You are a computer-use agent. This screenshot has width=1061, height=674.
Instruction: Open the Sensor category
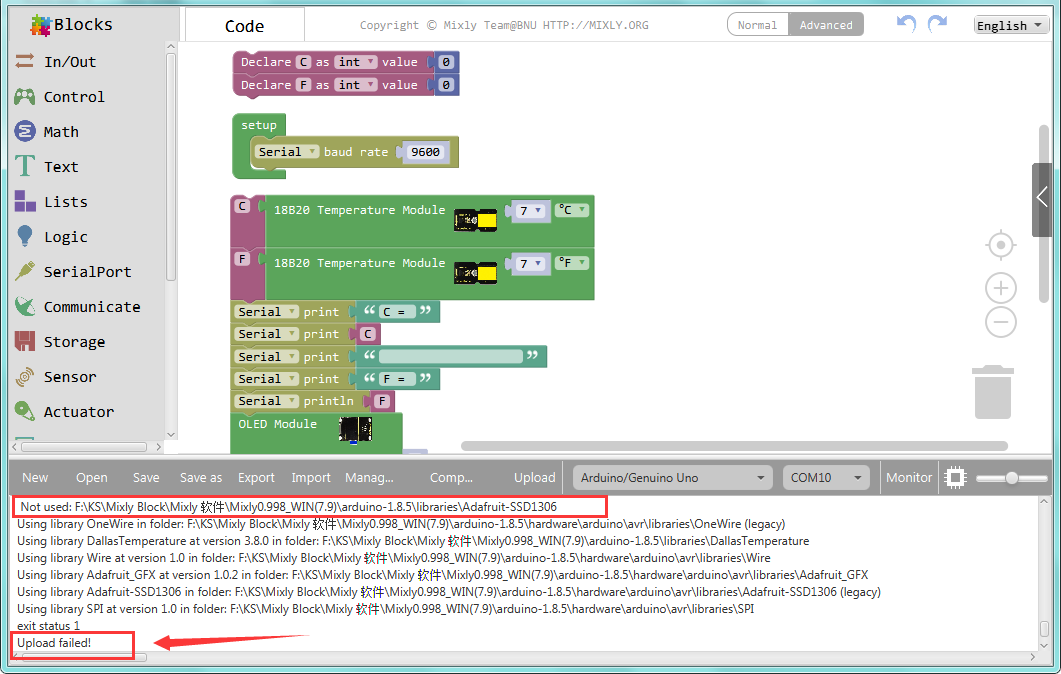click(x=55, y=377)
